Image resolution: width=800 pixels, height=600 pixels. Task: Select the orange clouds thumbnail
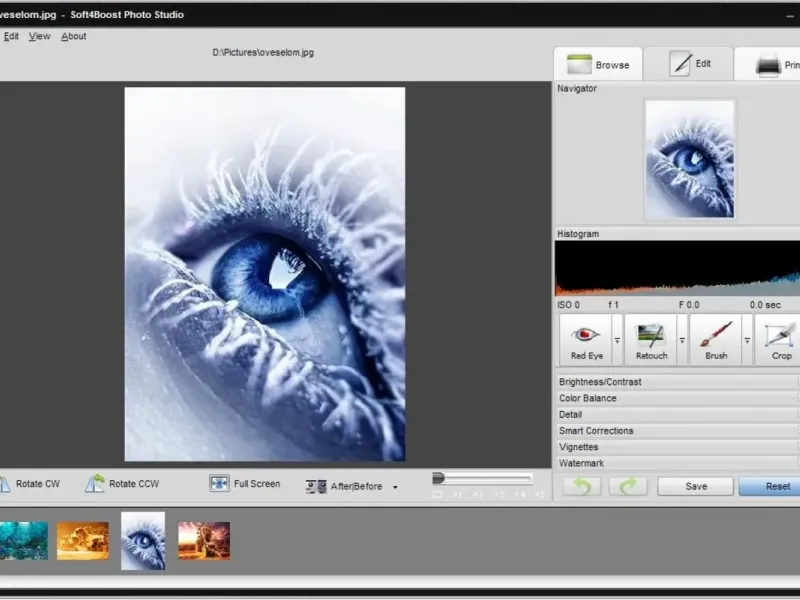[83, 540]
